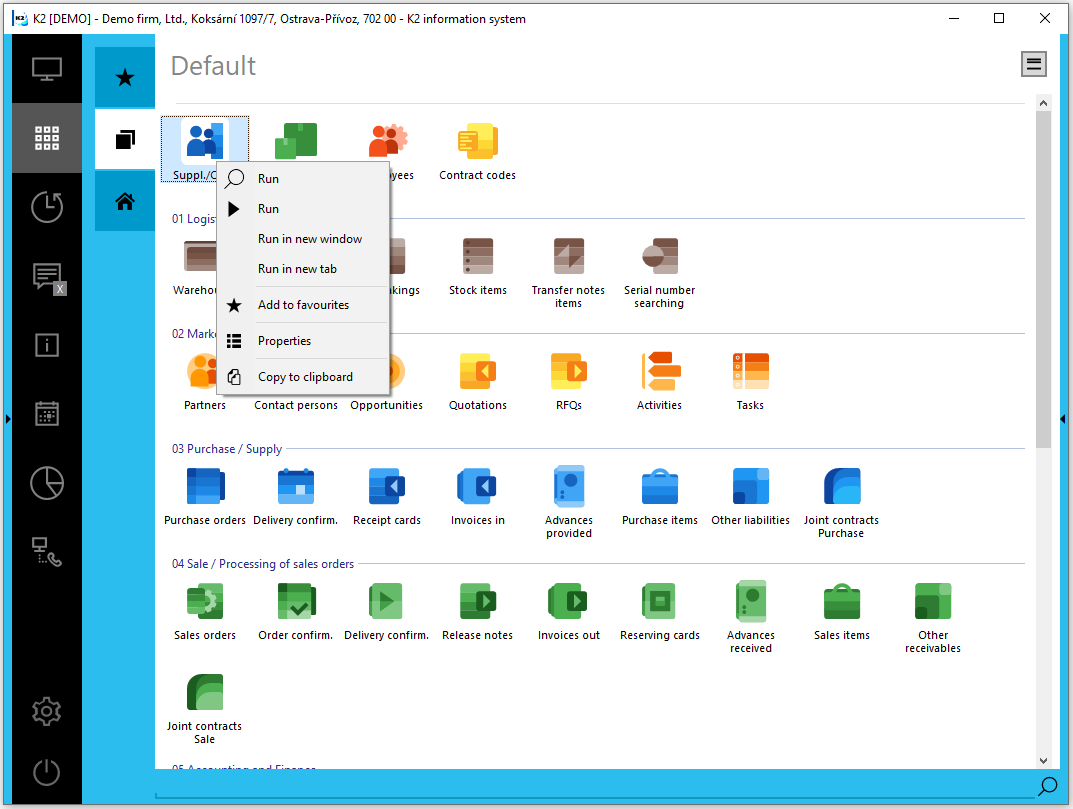The height and width of the screenshot is (809, 1073).
Task: Select the module grid sidebar icon
Action: [47, 138]
